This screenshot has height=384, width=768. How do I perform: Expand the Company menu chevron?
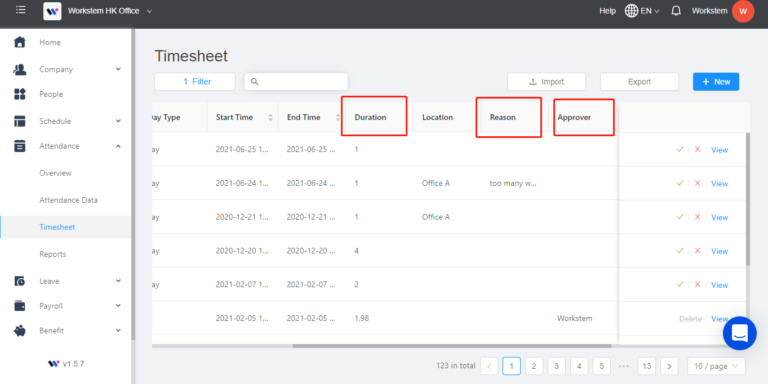click(x=118, y=69)
